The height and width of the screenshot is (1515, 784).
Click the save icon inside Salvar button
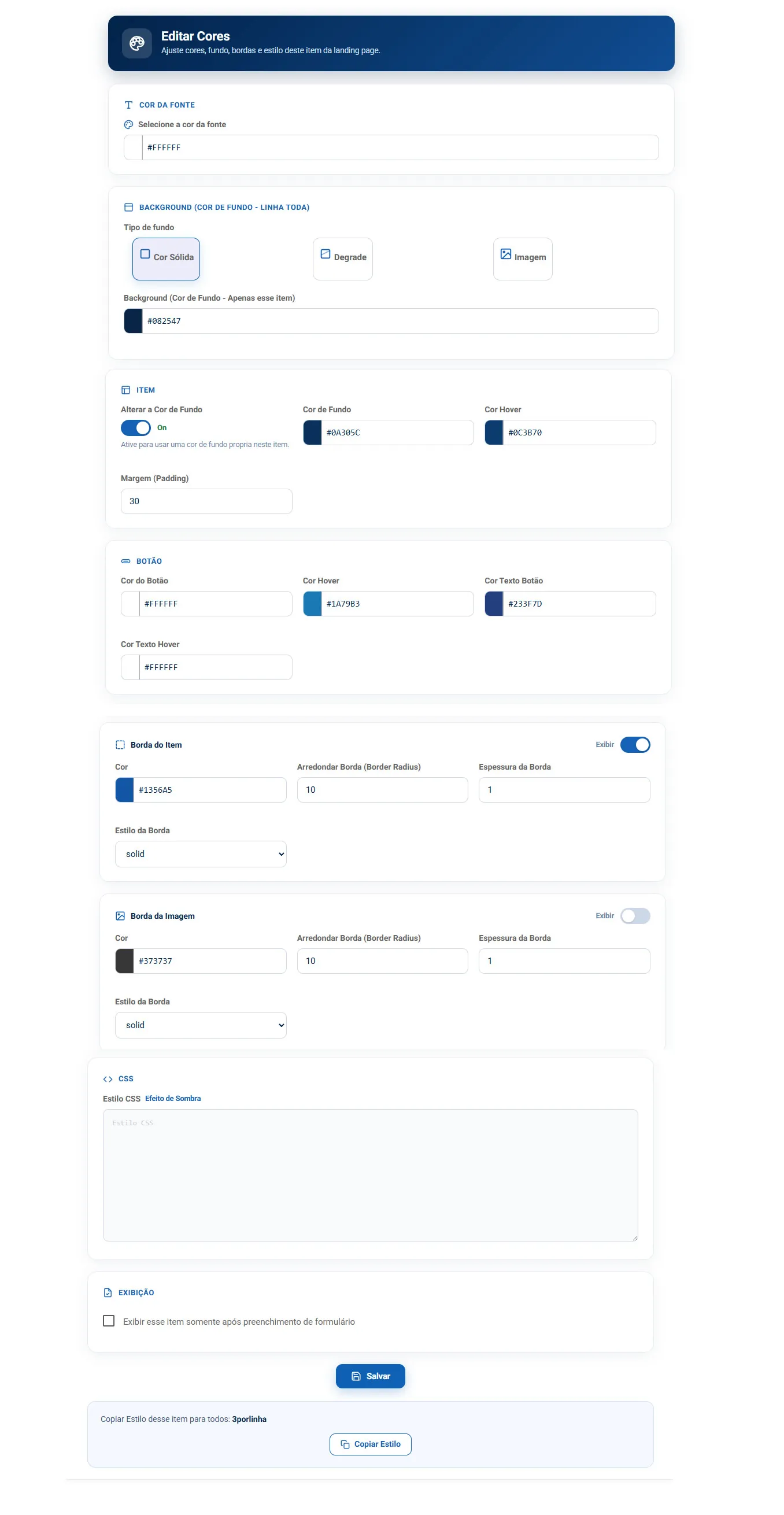[x=356, y=1377]
